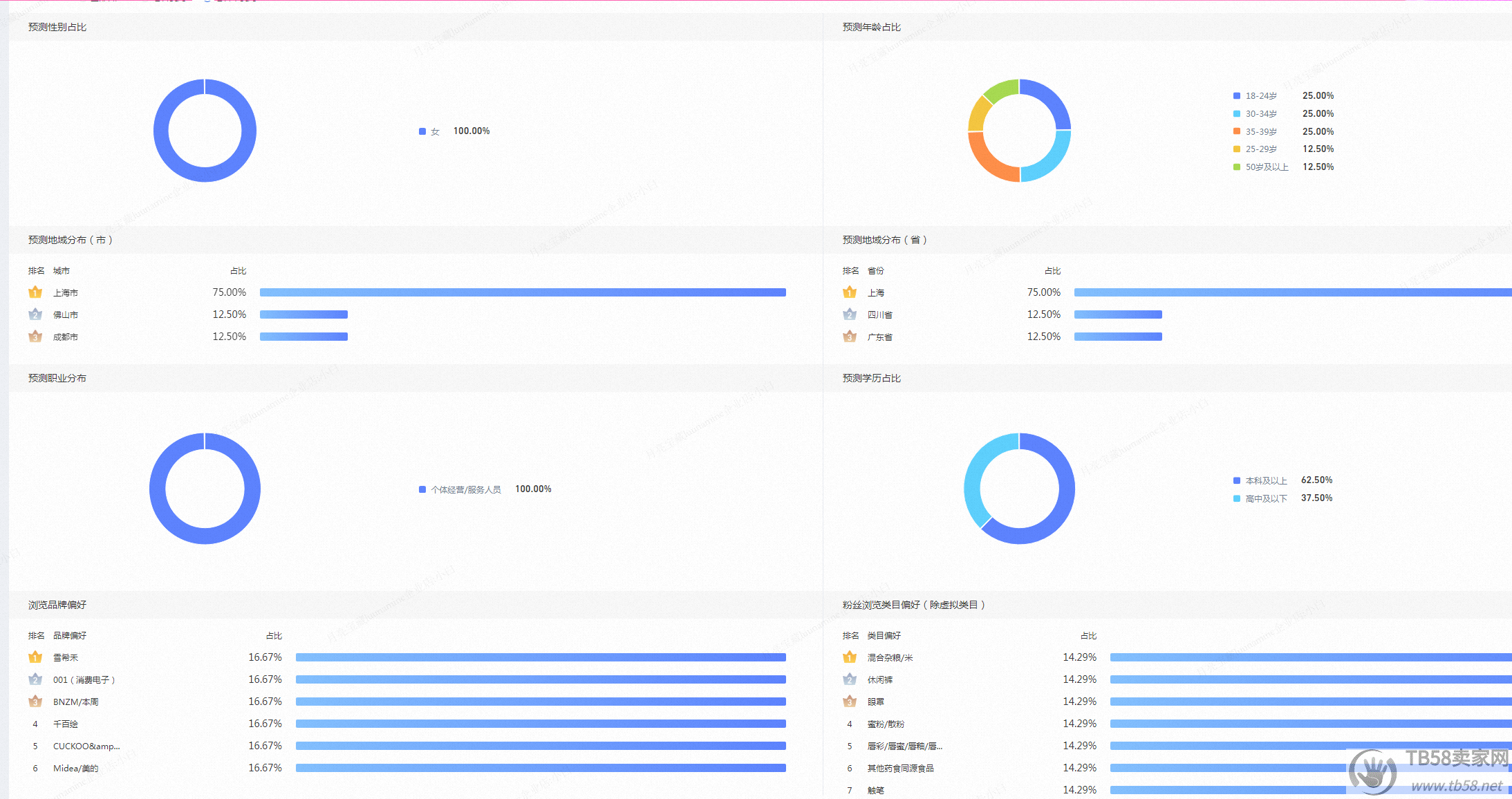Click the 女 legend item in gender chart

tap(435, 131)
